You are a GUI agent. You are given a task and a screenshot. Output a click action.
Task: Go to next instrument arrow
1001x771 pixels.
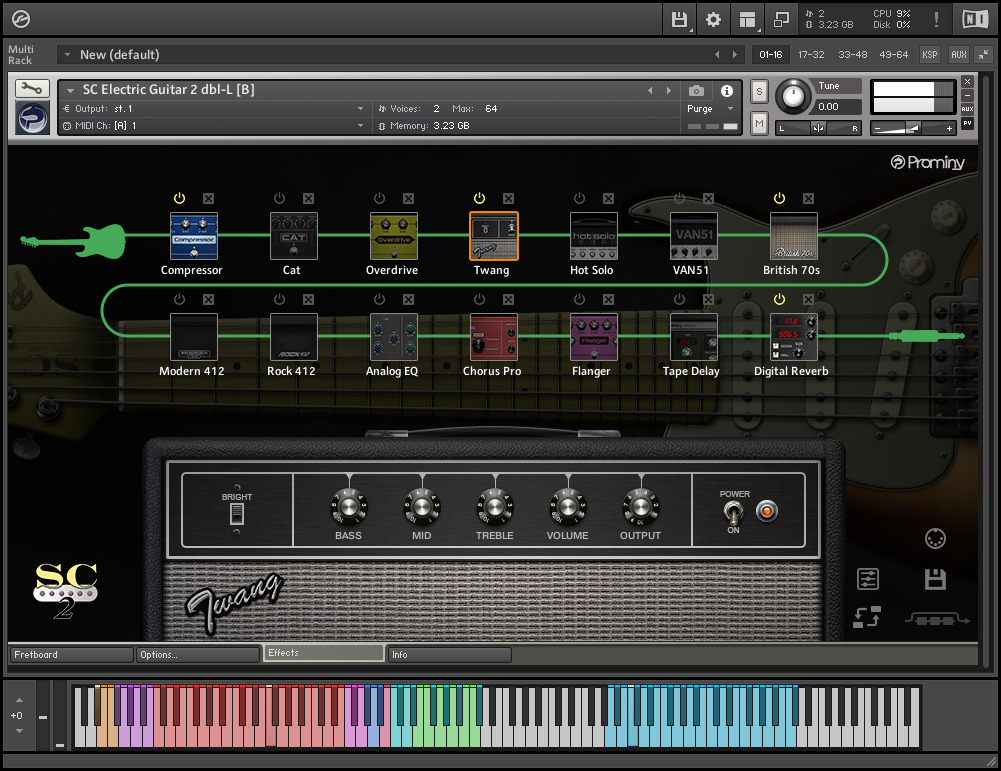point(668,91)
